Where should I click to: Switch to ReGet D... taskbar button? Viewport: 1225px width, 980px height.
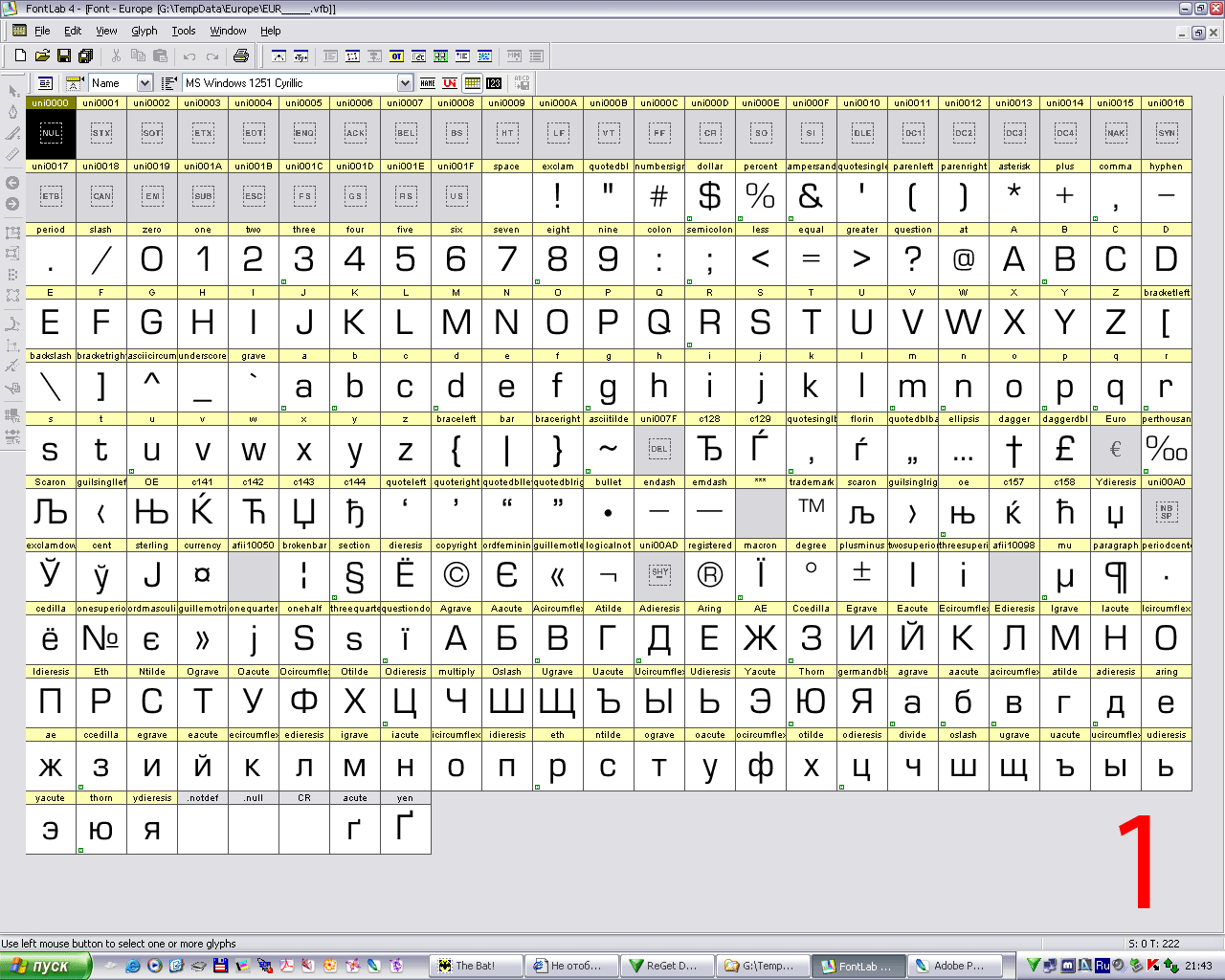click(667, 966)
